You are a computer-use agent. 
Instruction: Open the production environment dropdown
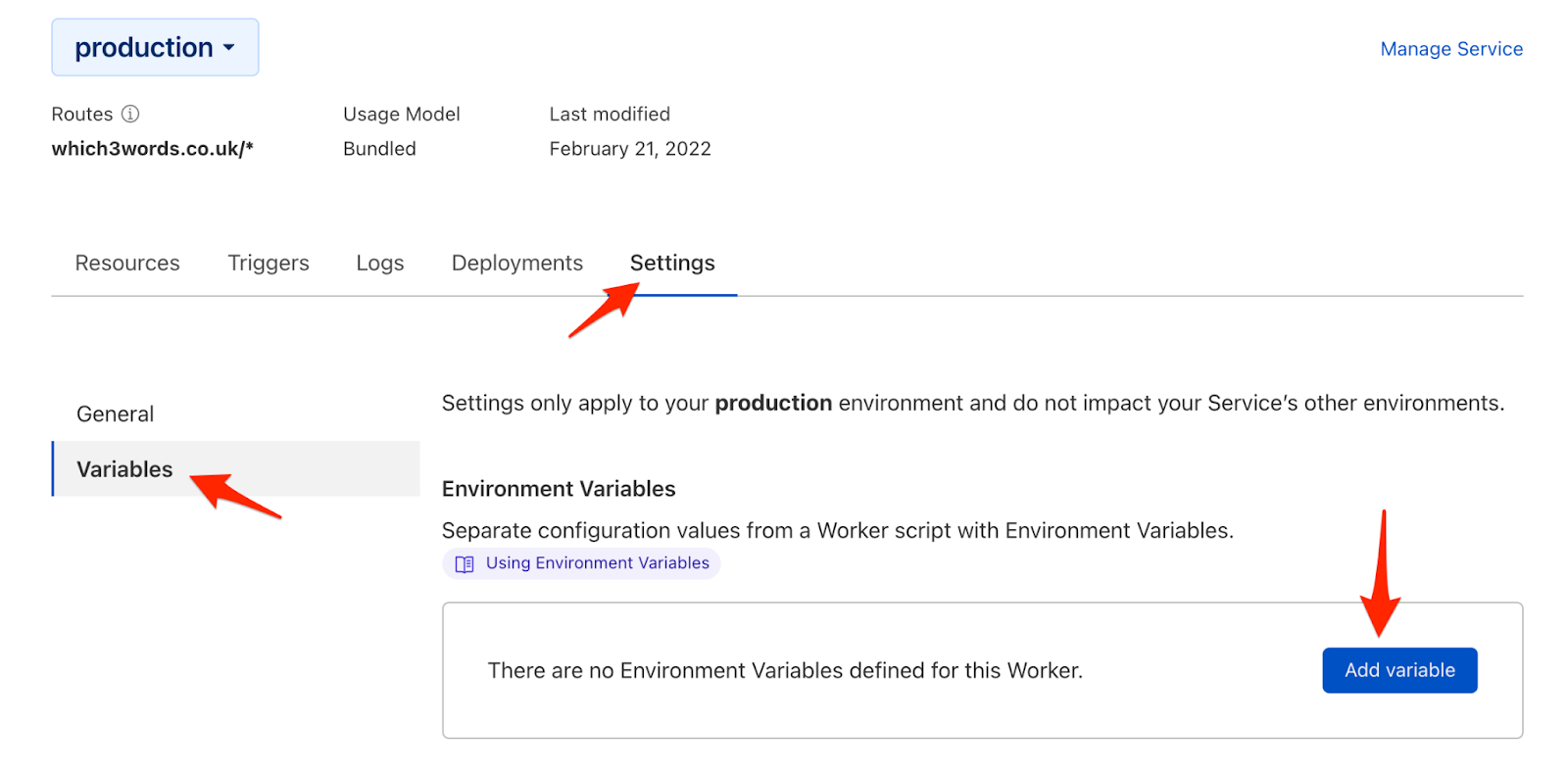155,47
